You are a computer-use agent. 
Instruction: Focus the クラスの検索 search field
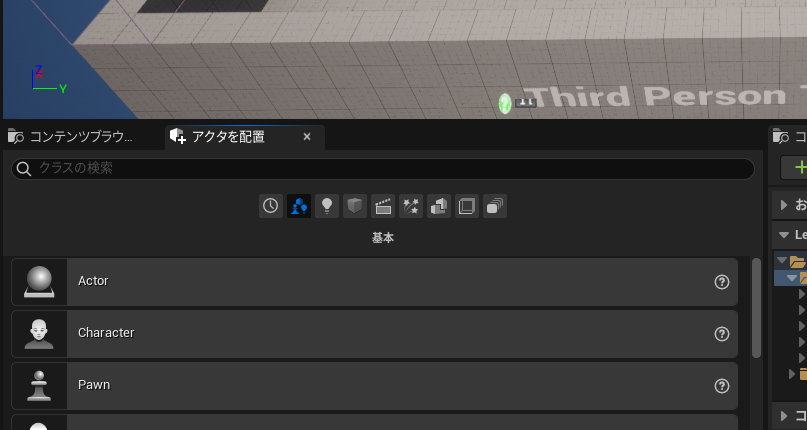coord(383,168)
